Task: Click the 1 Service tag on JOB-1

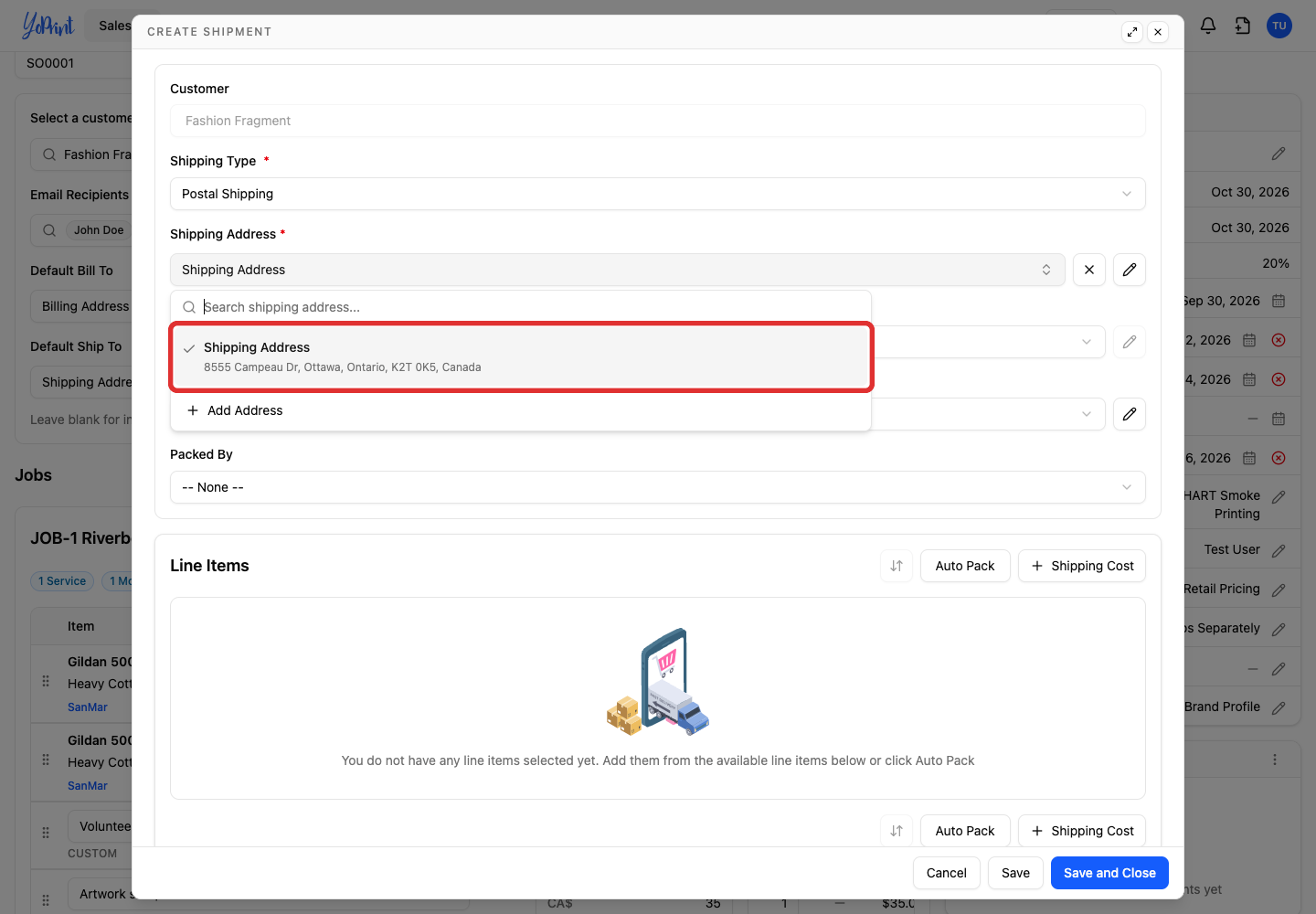Action: (x=62, y=581)
